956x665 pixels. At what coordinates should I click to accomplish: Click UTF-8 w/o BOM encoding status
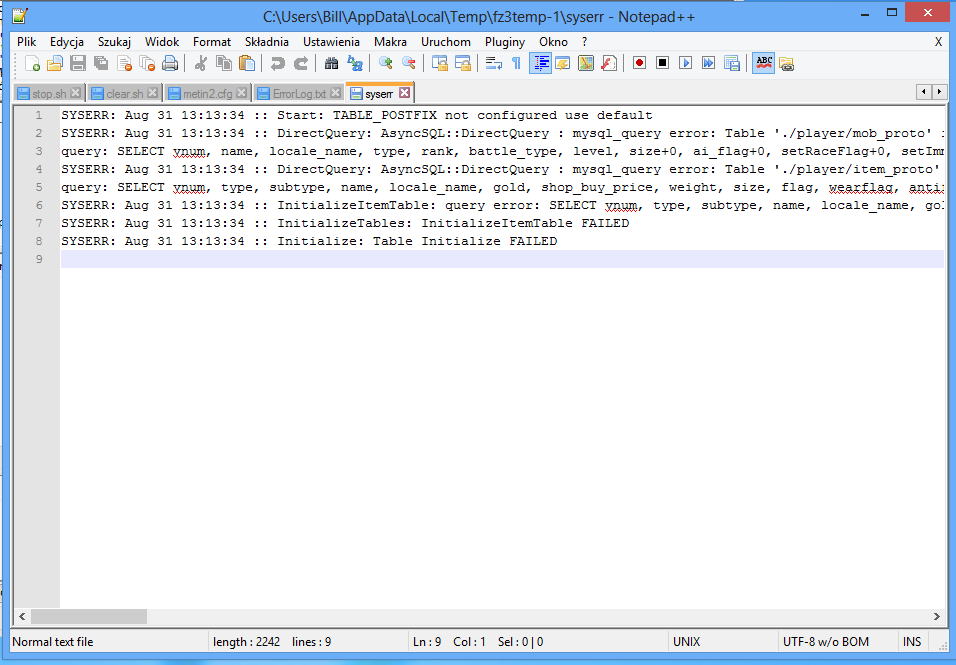click(836, 642)
